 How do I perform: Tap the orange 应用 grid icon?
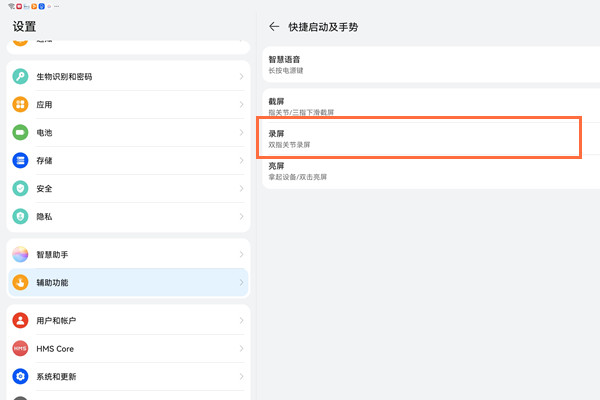tap(21, 105)
